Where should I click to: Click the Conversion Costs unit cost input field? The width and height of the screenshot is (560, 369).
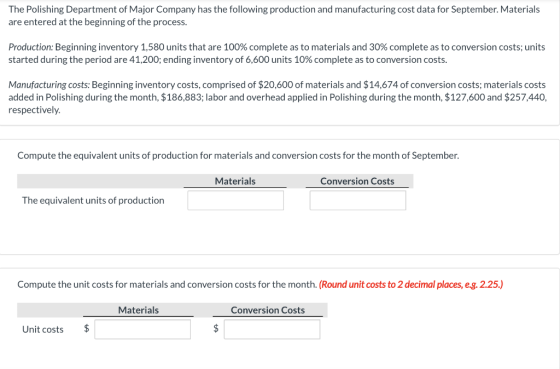(272, 329)
